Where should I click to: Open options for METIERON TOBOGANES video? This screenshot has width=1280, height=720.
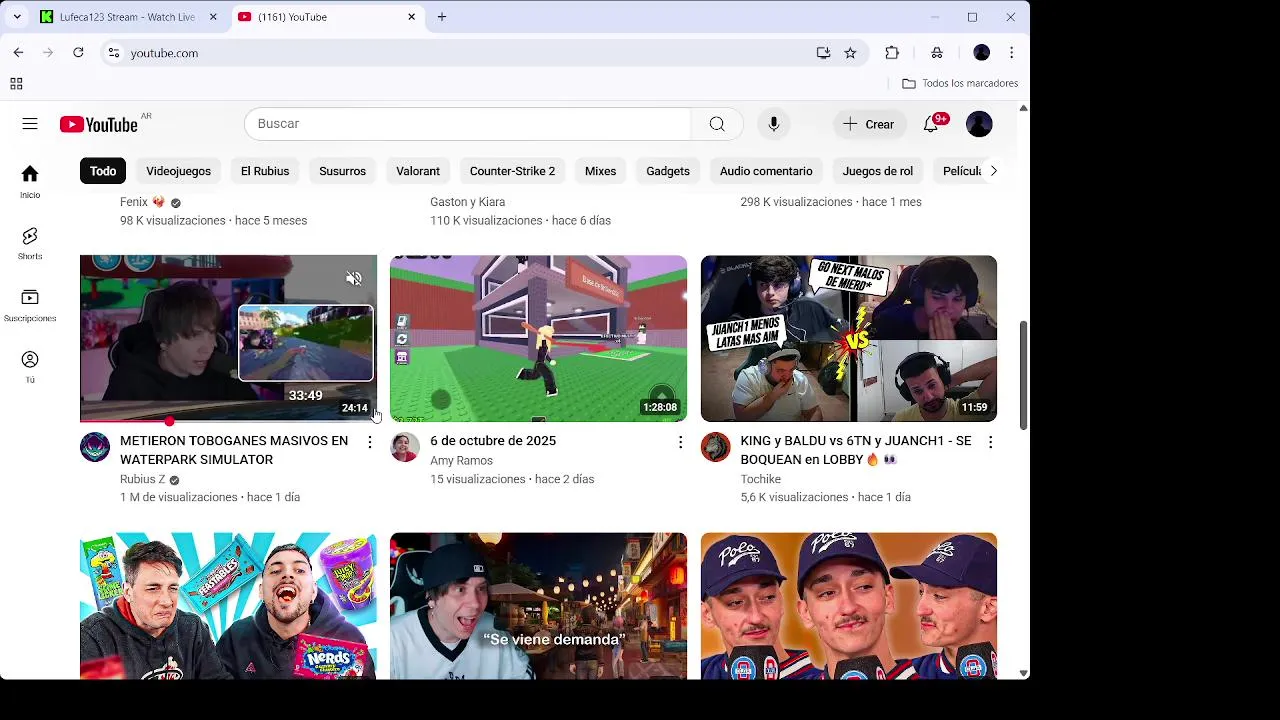(x=369, y=442)
